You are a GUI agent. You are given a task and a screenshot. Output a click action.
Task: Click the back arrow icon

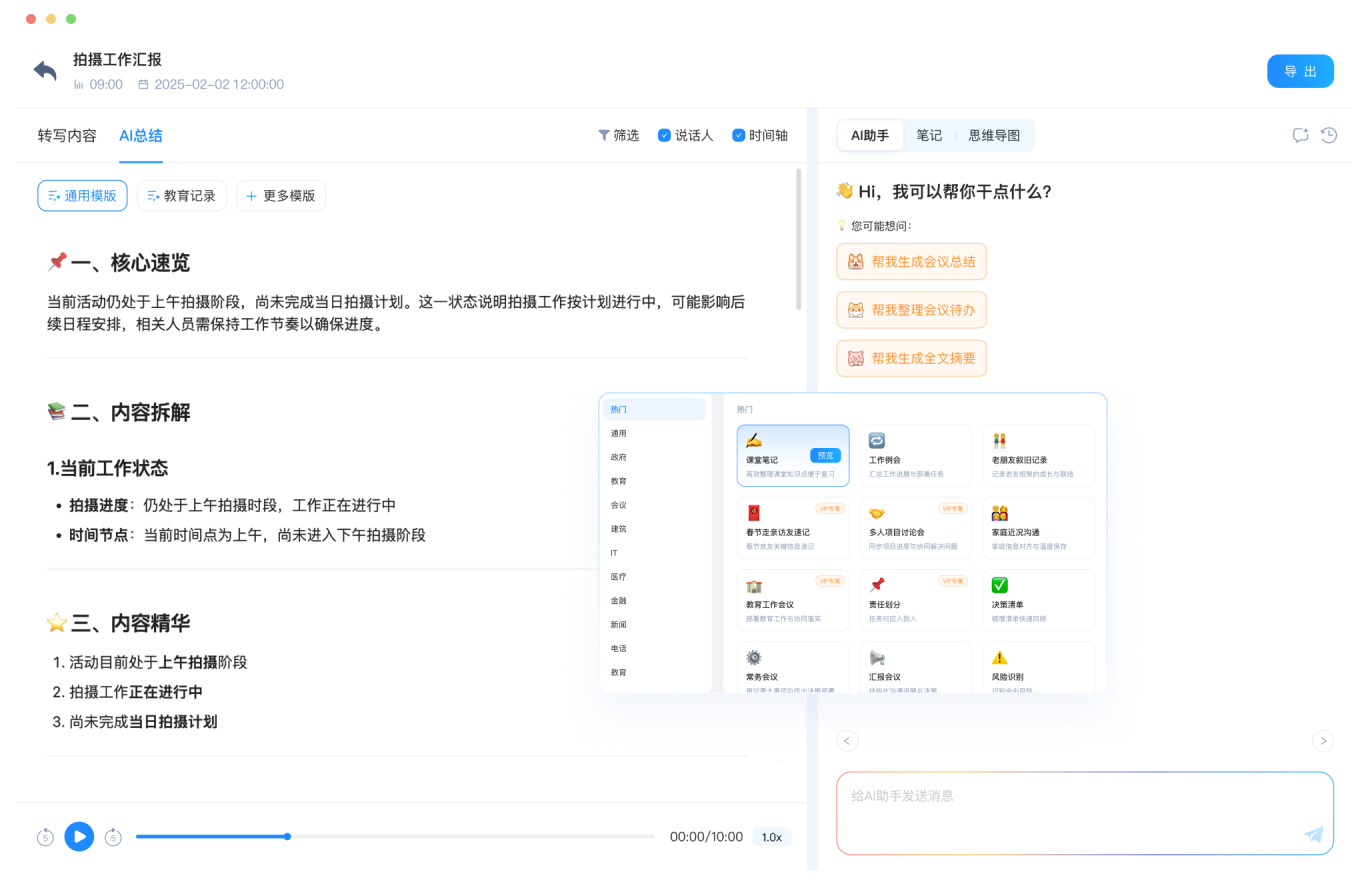(x=45, y=71)
